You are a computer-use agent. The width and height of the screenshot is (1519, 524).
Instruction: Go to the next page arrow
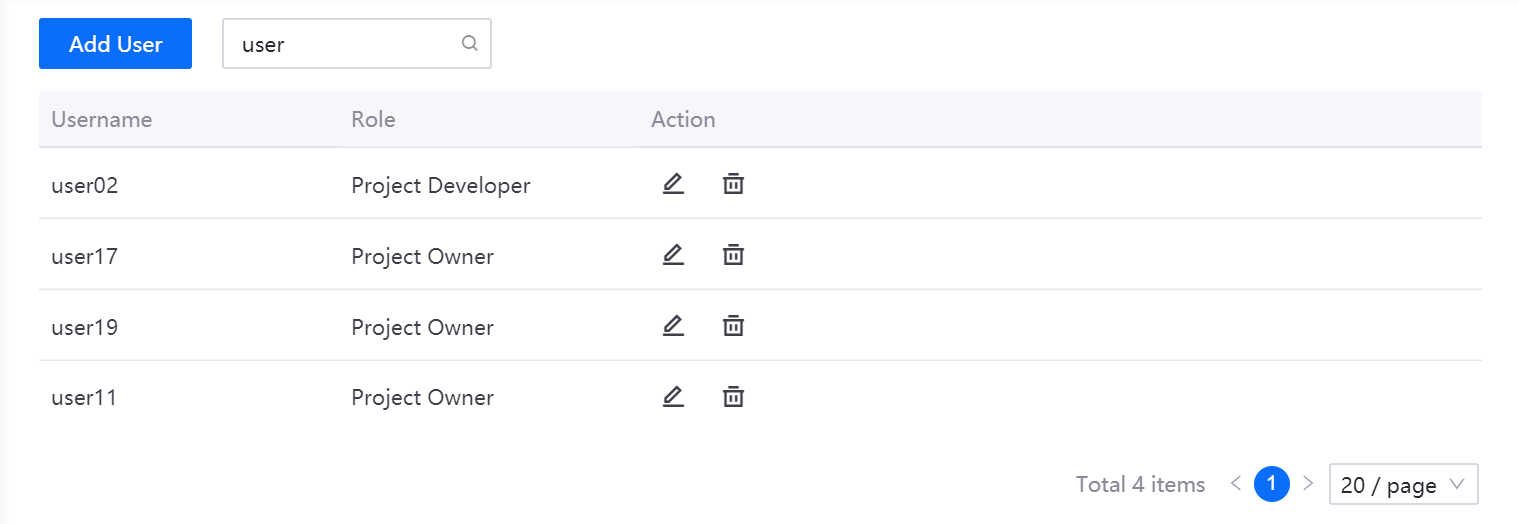(x=1308, y=484)
